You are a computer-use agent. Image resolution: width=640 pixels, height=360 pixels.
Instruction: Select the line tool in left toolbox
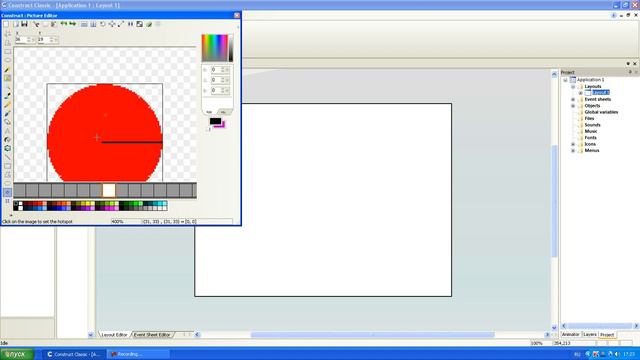click(x=7, y=157)
